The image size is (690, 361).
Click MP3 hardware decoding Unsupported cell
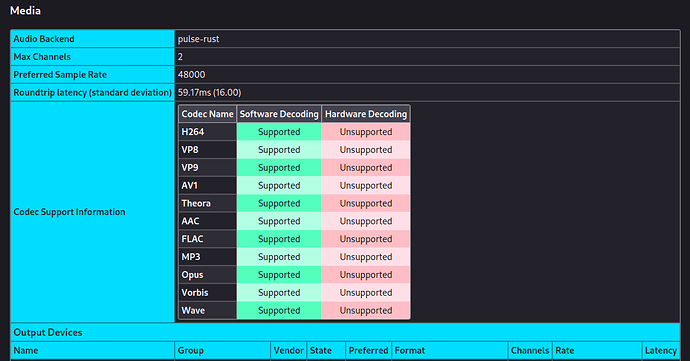pyautogui.click(x=366, y=257)
